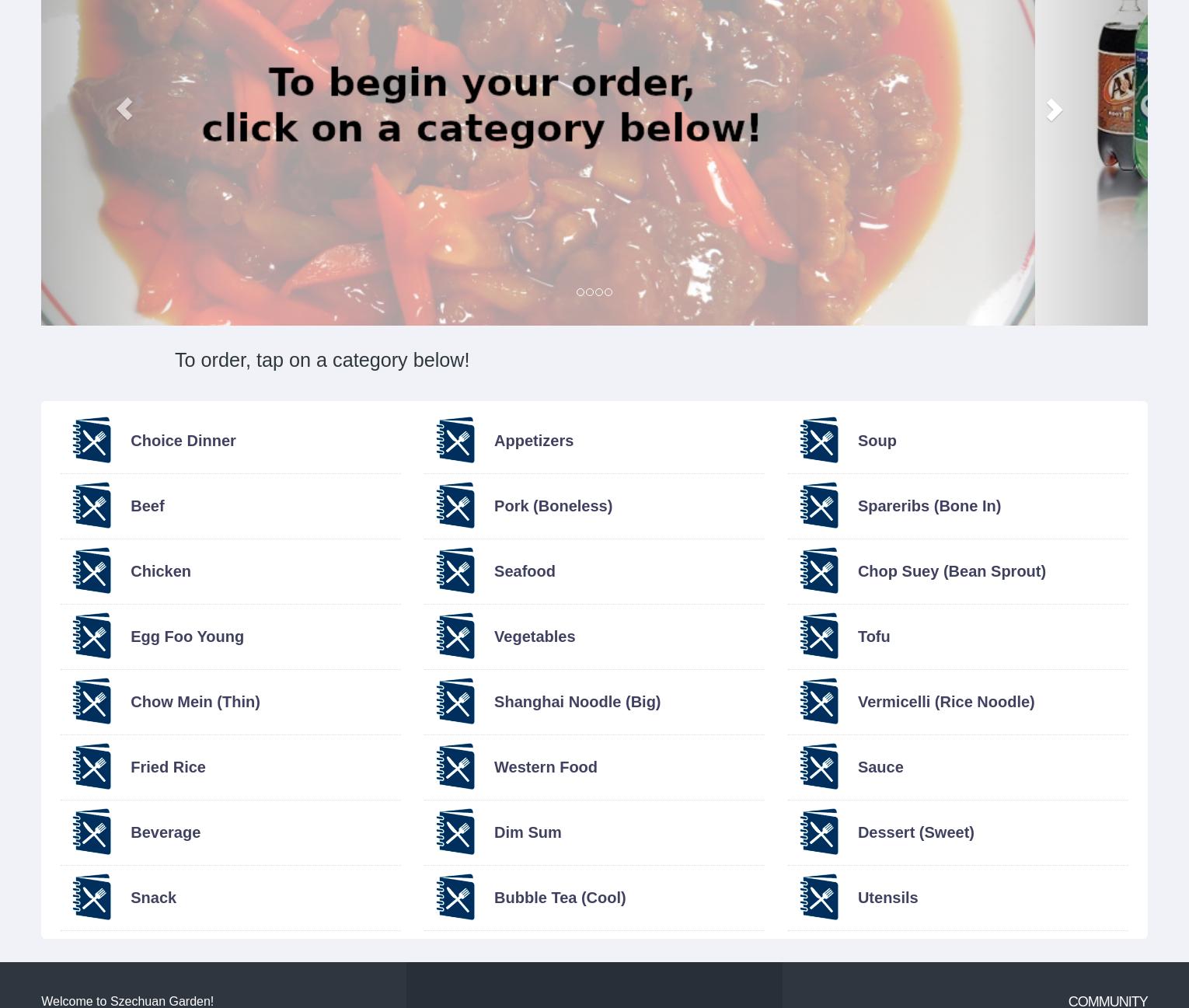Select the last carousel indicator dot

pos(608,292)
